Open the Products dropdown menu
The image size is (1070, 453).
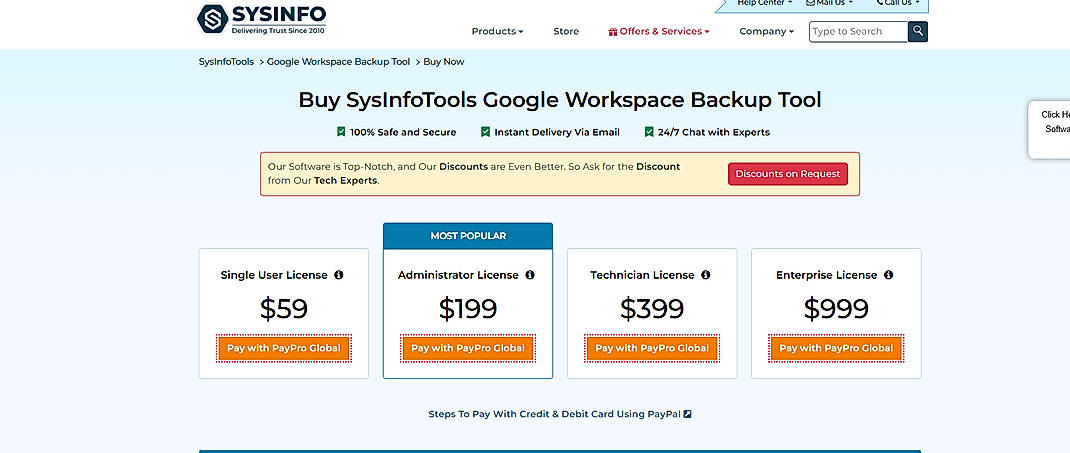point(497,31)
